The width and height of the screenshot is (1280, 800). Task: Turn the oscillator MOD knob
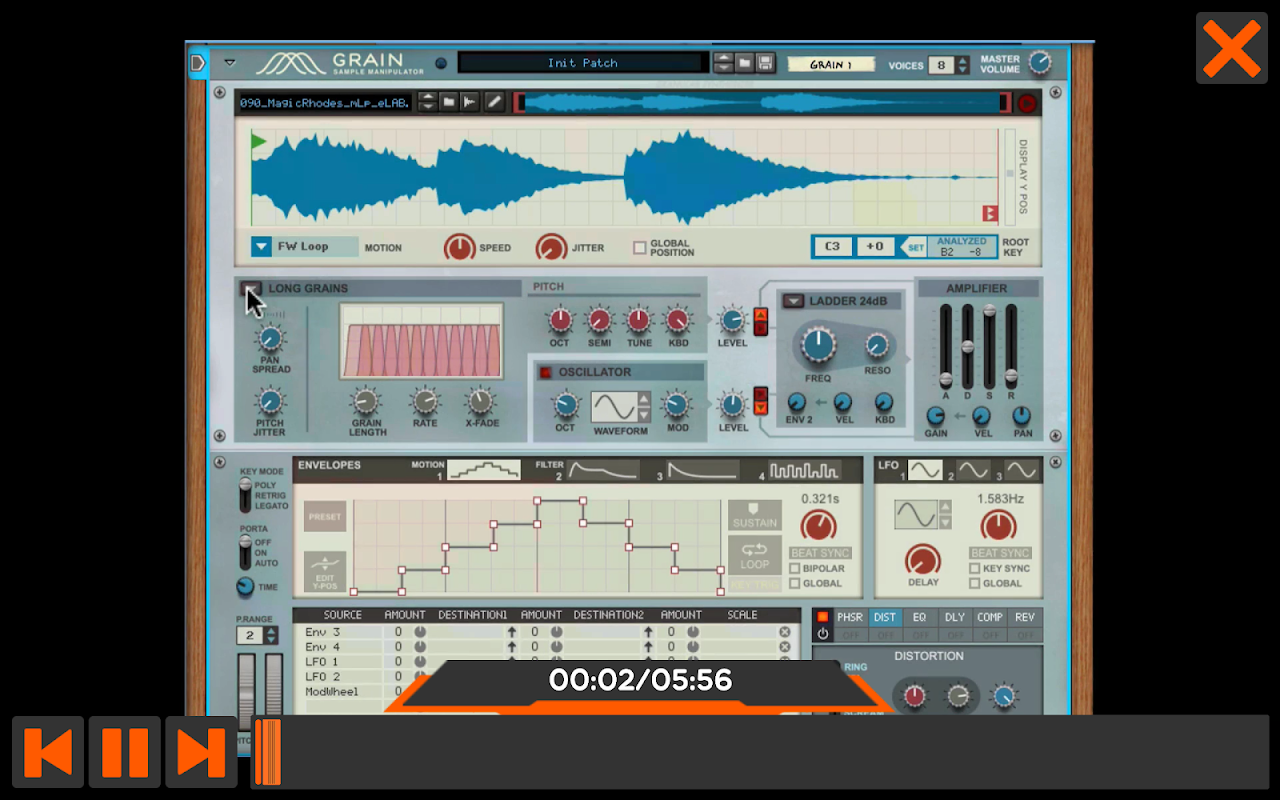[x=677, y=405]
